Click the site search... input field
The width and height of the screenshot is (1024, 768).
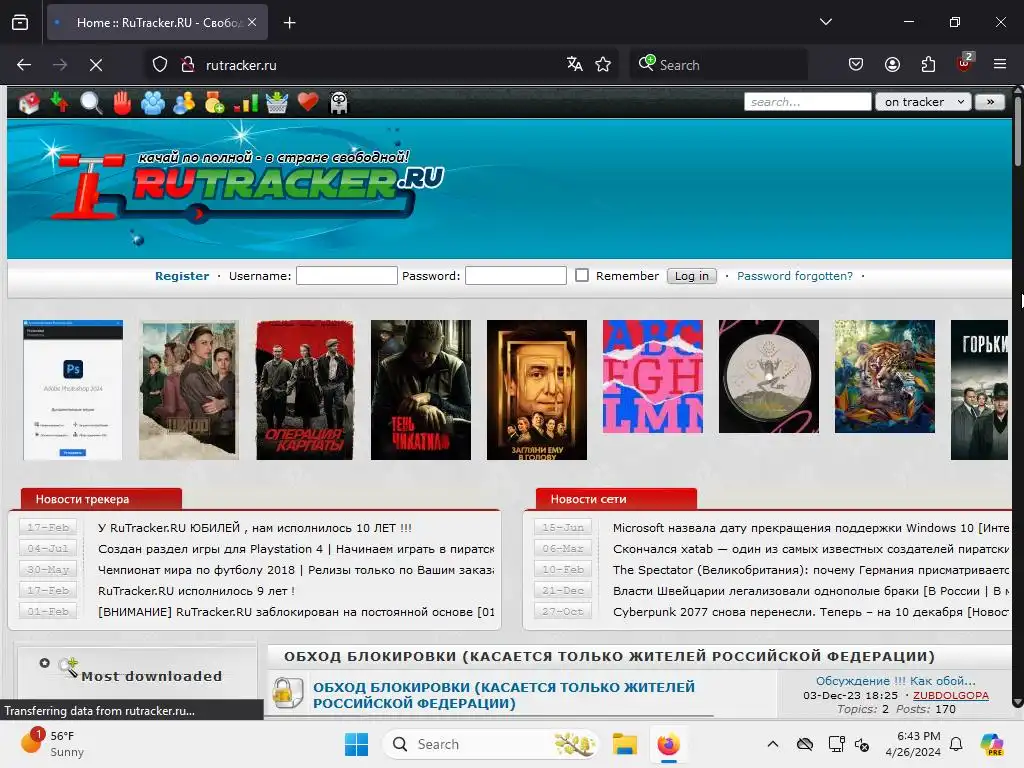(807, 102)
